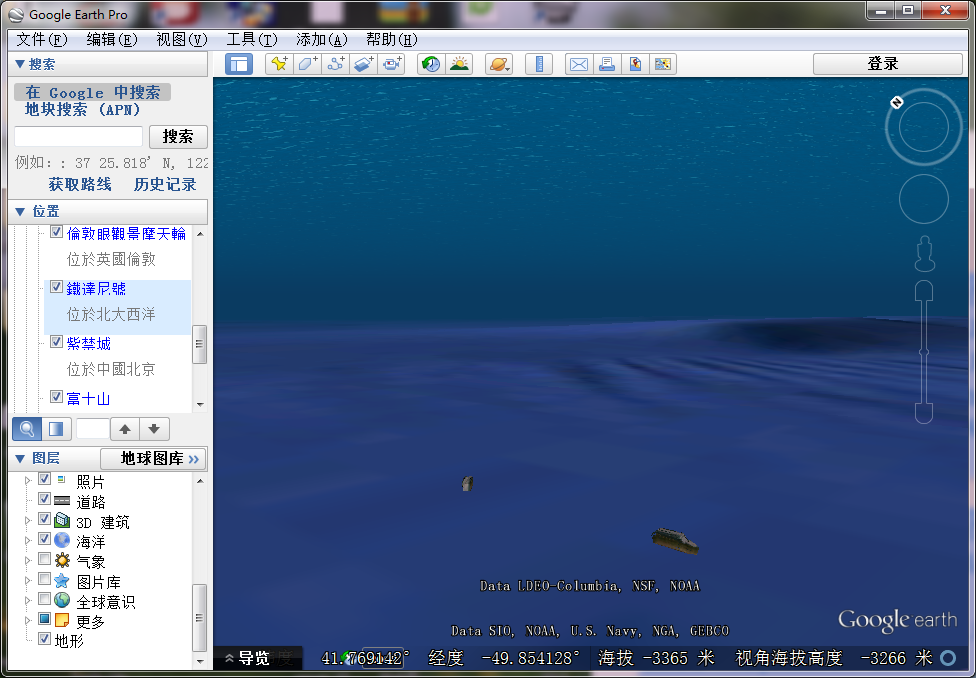The image size is (976, 678).
Task: Disable the 海洋 layer checkbox
Action: coord(44,539)
